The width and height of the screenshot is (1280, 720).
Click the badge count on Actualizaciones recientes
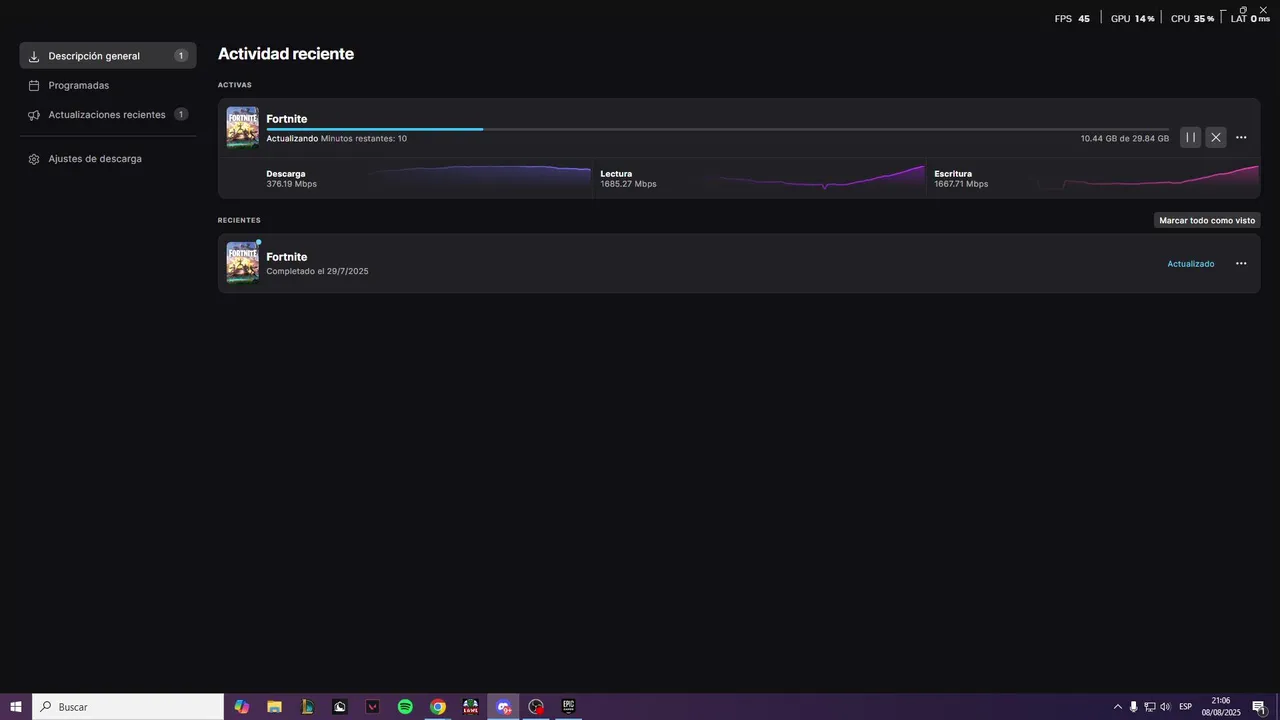click(x=181, y=115)
